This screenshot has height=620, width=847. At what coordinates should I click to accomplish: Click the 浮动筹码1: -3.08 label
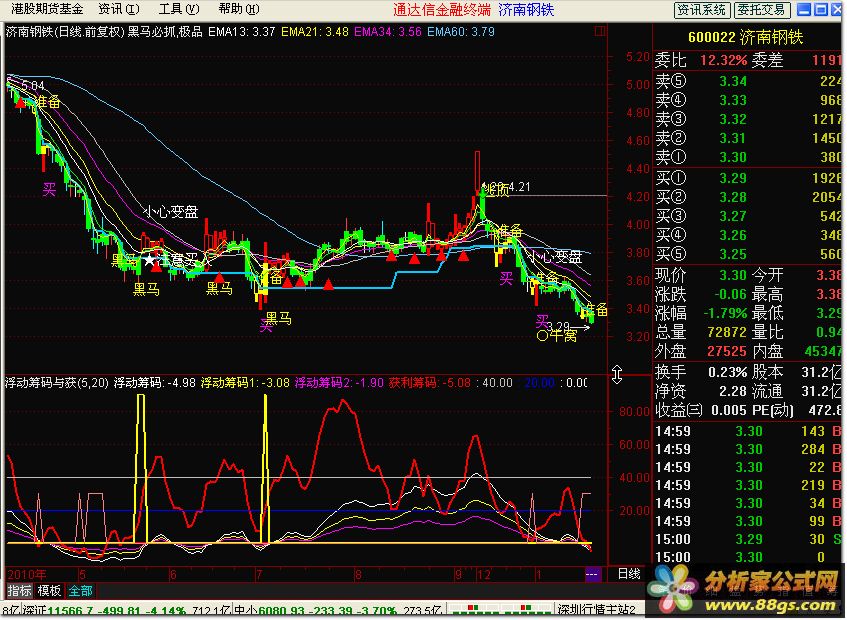(x=245, y=383)
